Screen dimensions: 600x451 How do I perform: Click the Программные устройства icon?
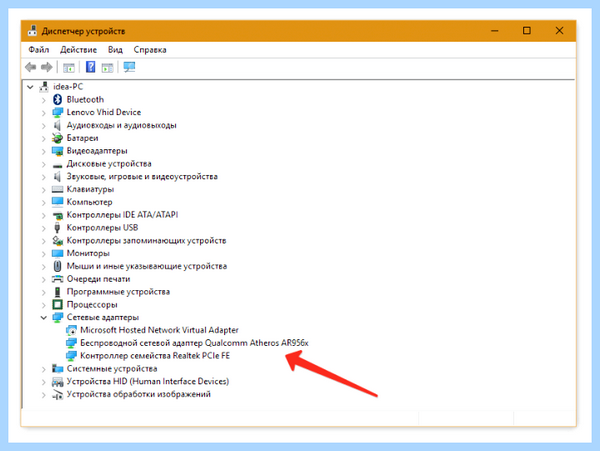point(57,292)
